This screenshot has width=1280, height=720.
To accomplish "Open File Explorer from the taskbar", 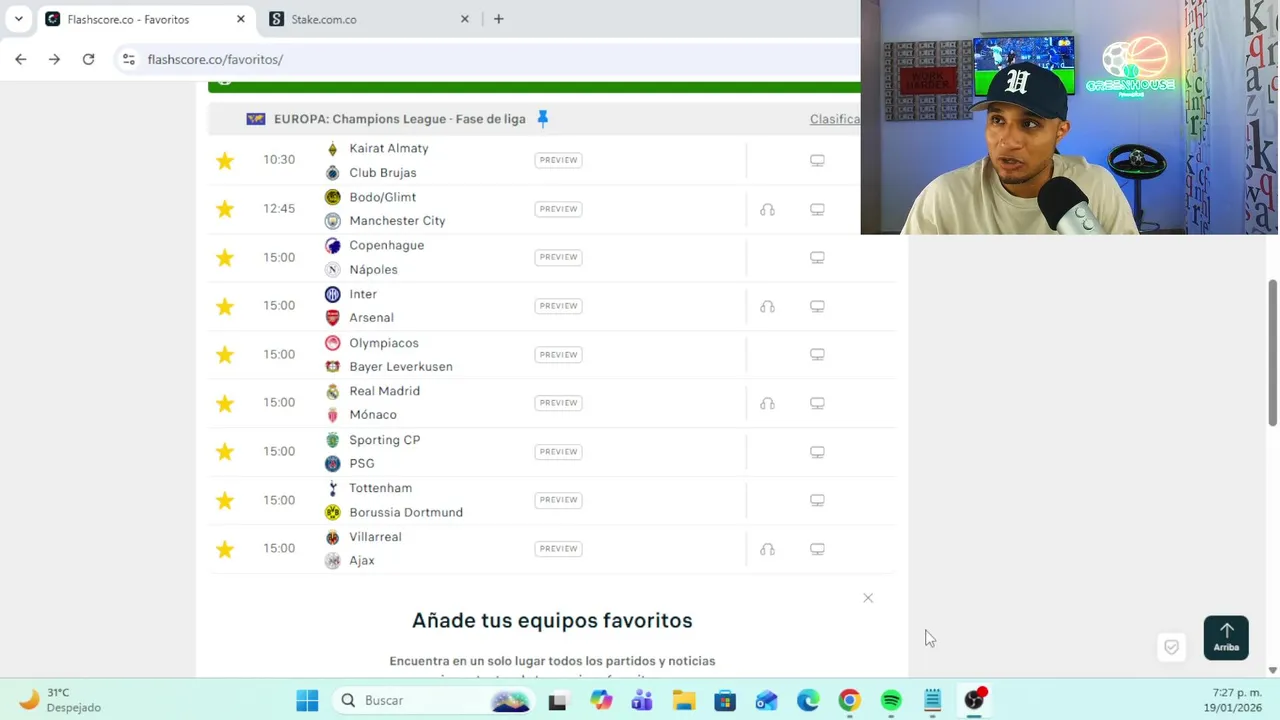I will [x=683, y=700].
